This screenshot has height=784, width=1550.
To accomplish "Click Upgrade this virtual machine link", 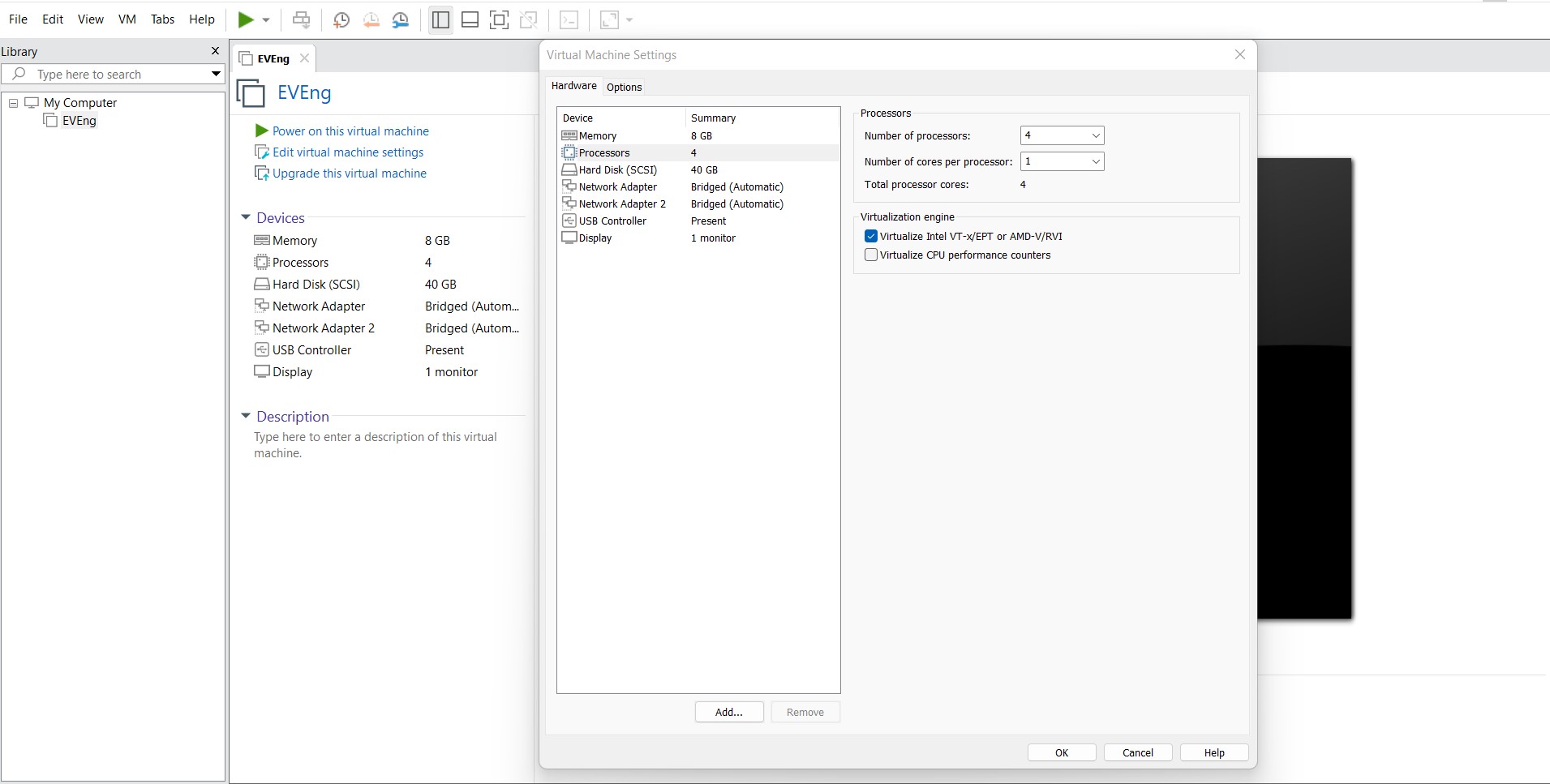I will [350, 174].
